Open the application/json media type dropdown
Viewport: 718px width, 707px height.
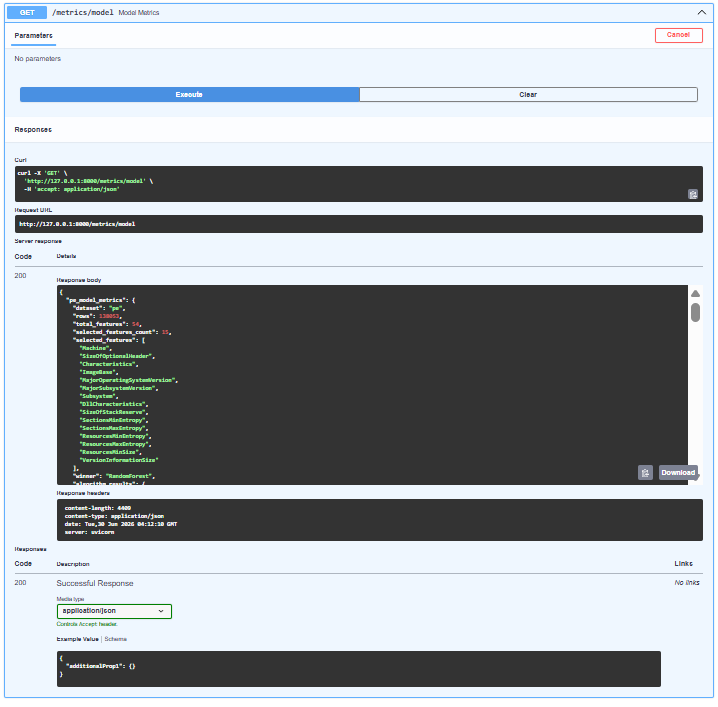click(114, 611)
